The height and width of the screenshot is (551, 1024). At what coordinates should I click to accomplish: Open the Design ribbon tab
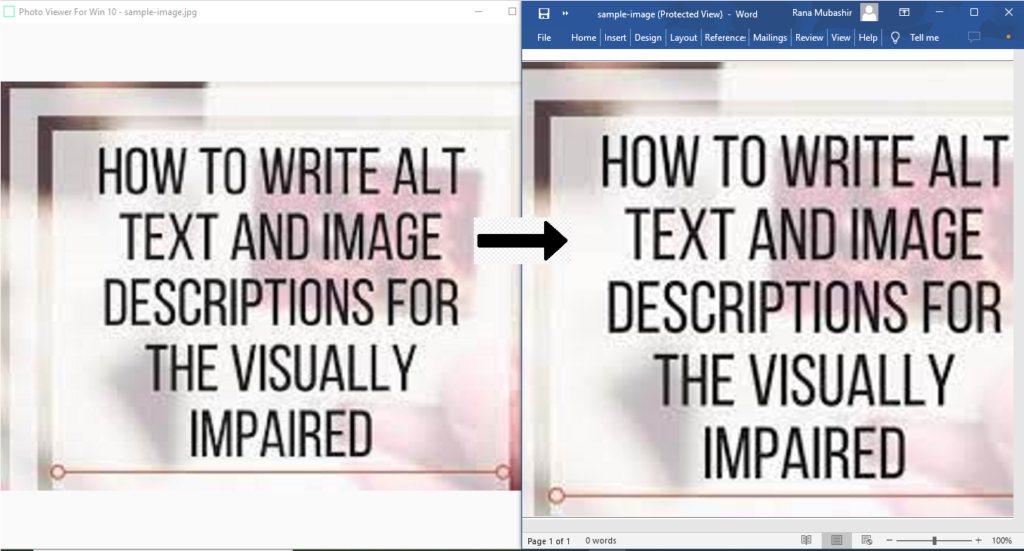coord(648,38)
